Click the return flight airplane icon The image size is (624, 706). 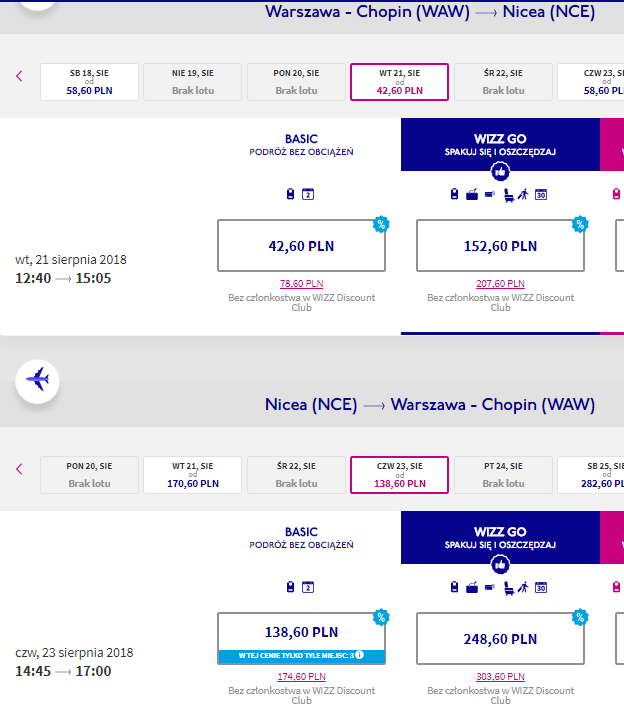tap(37, 381)
